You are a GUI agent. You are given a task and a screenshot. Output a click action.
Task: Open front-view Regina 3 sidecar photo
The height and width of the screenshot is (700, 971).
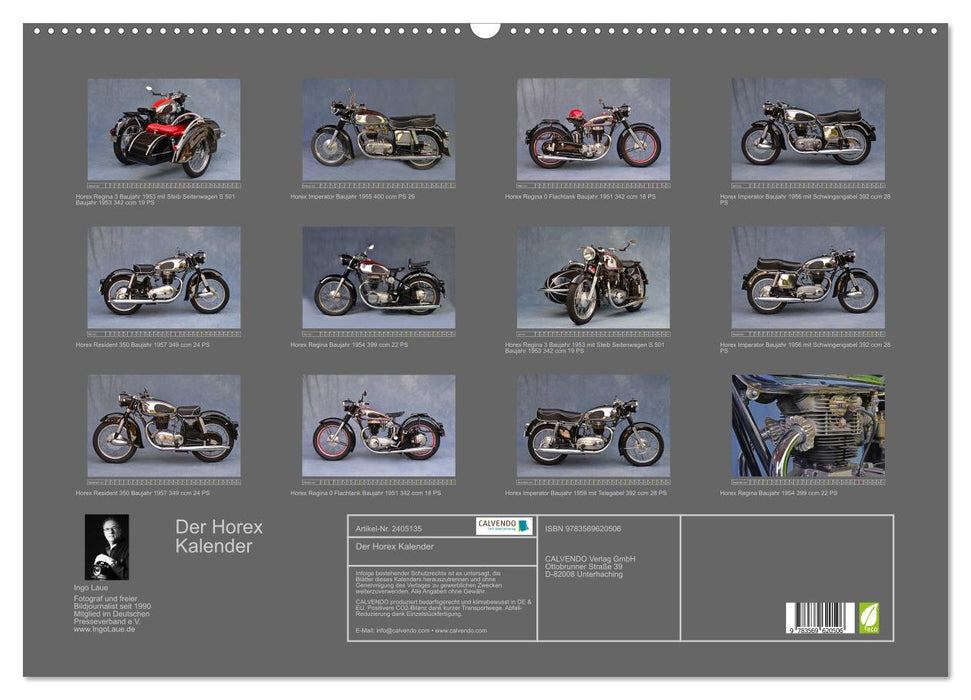(x=593, y=278)
